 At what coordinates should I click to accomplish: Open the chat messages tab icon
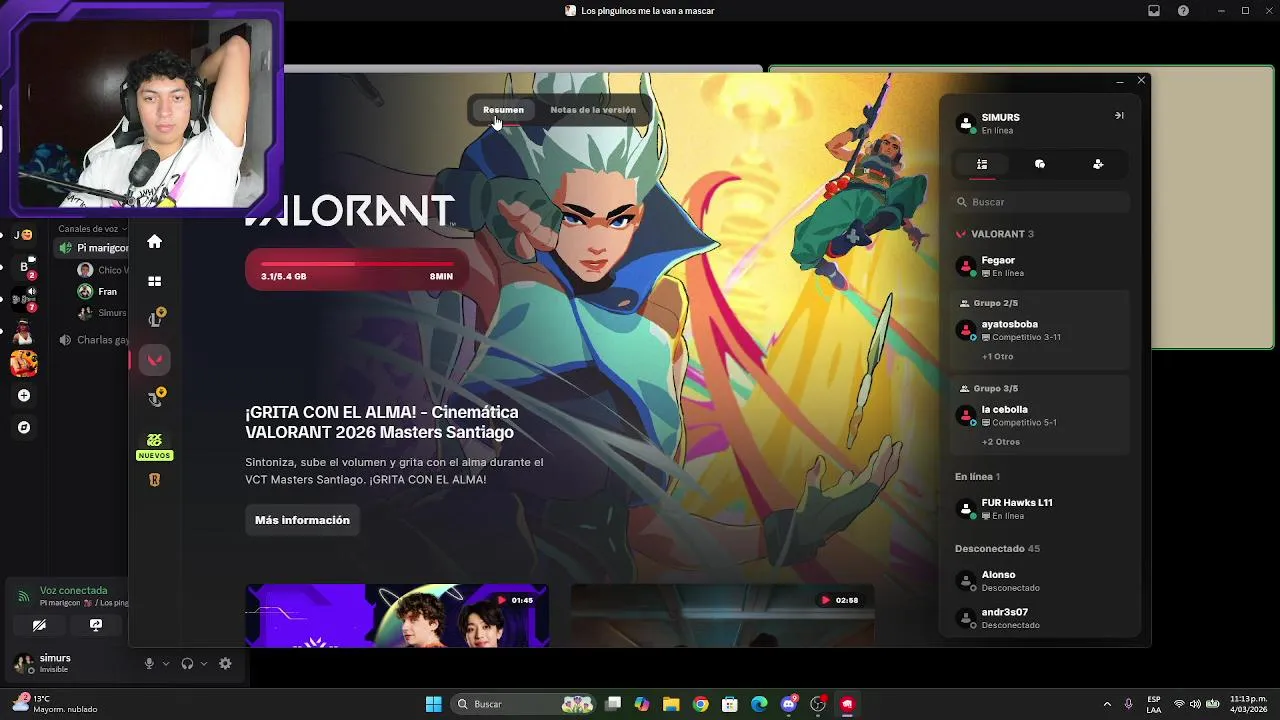pos(1040,164)
